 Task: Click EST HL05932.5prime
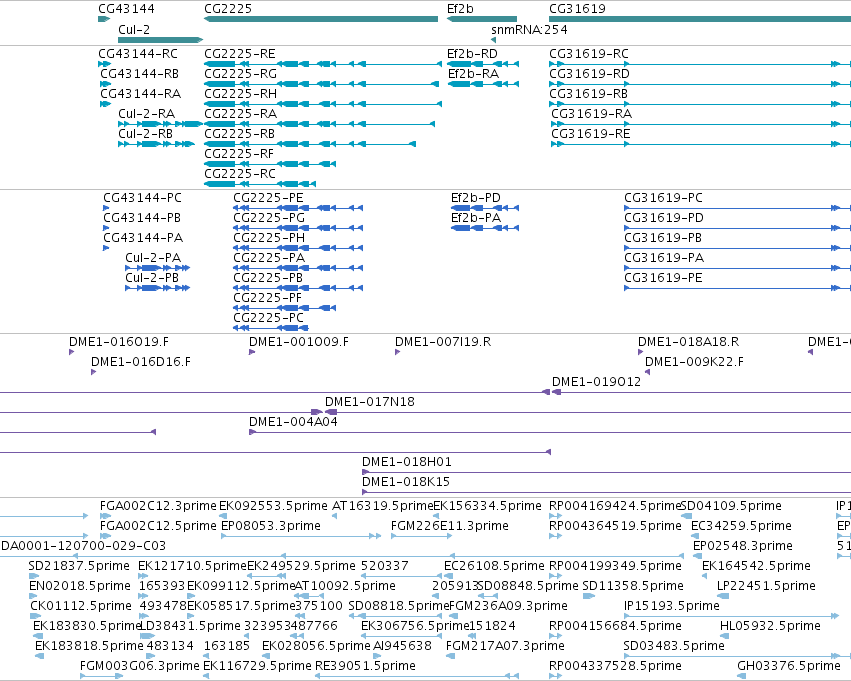(770, 627)
